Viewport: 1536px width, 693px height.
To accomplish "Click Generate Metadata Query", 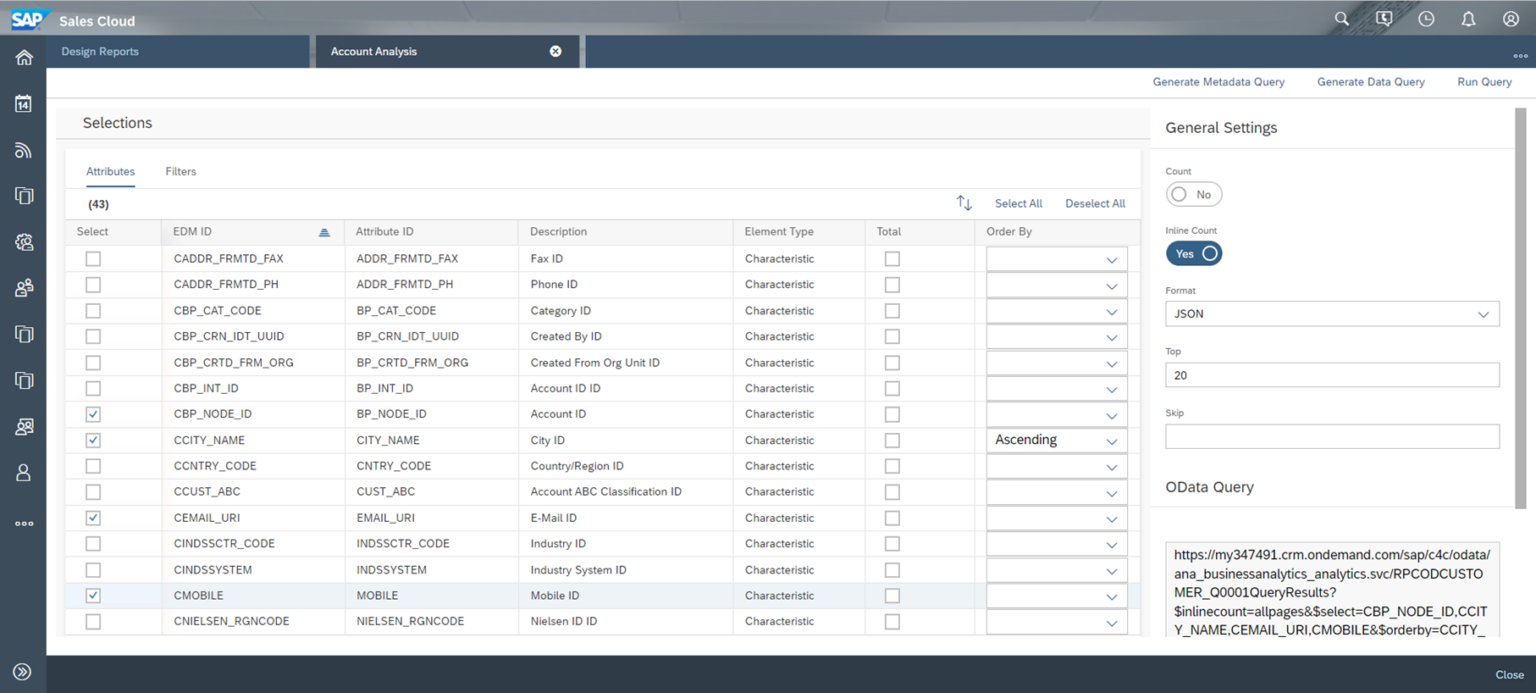I will pyautogui.click(x=1218, y=82).
